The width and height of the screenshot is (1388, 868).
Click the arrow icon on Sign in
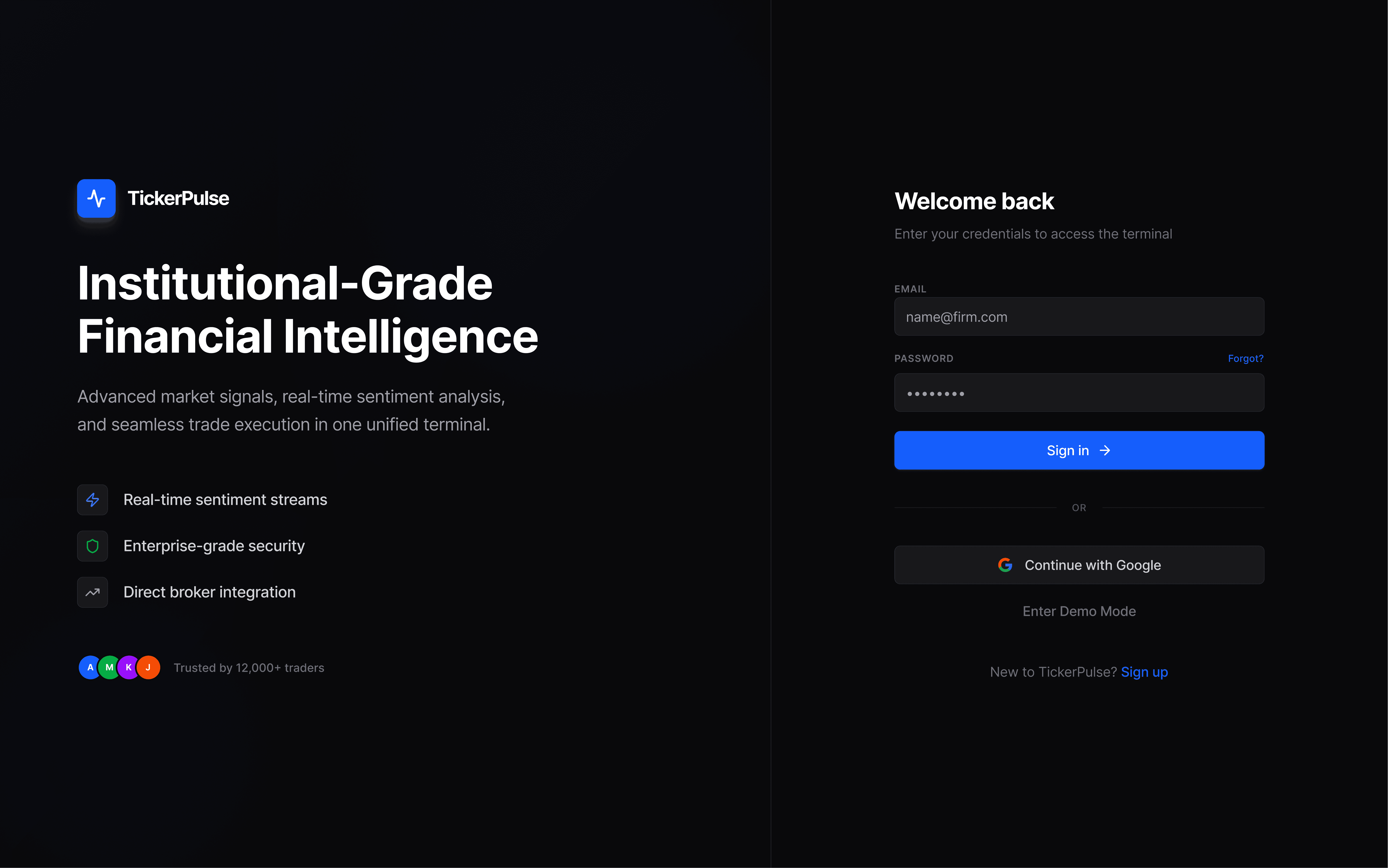(x=1105, y=451)
